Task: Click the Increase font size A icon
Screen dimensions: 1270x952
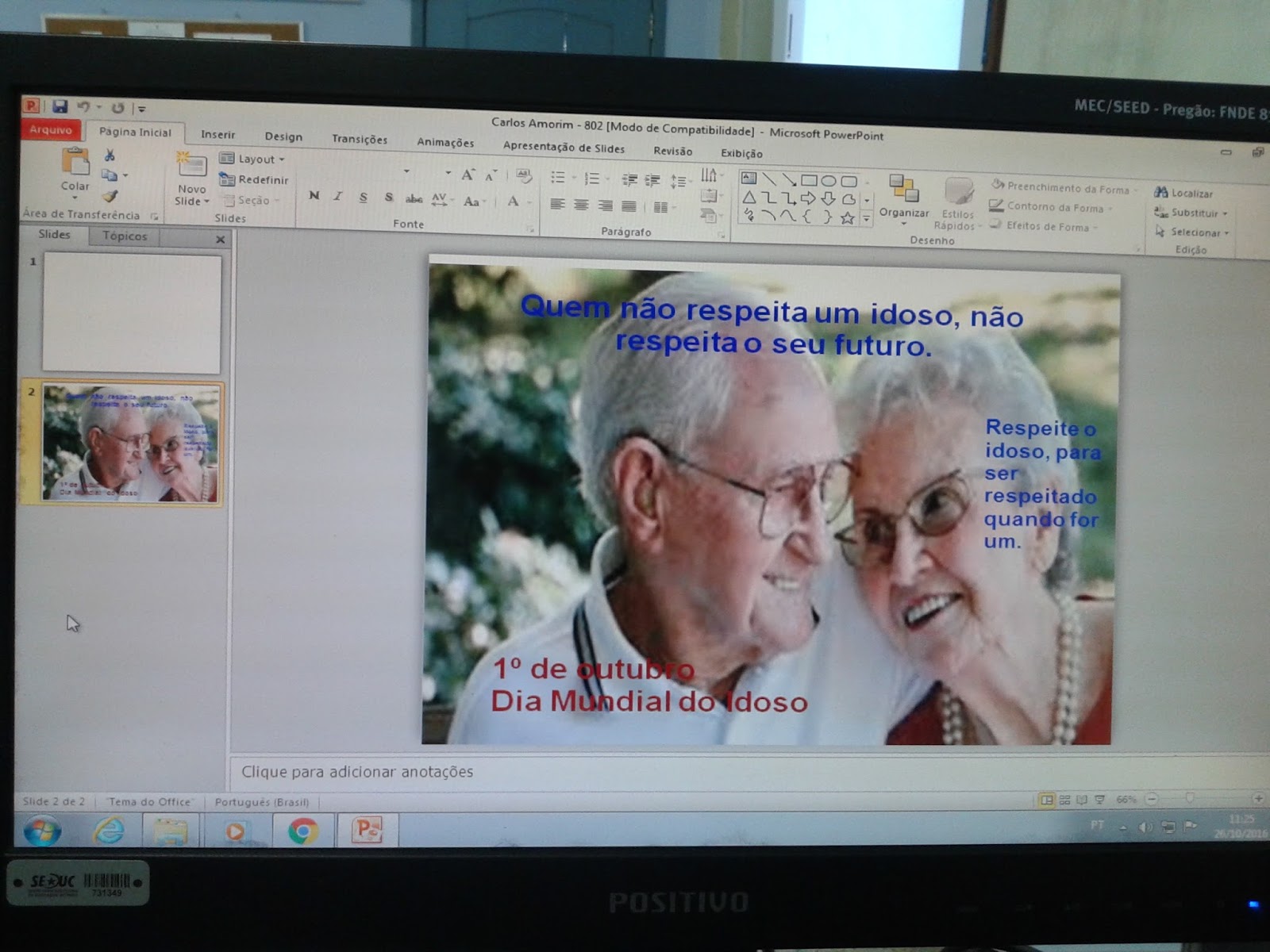Action: (468, 175)
